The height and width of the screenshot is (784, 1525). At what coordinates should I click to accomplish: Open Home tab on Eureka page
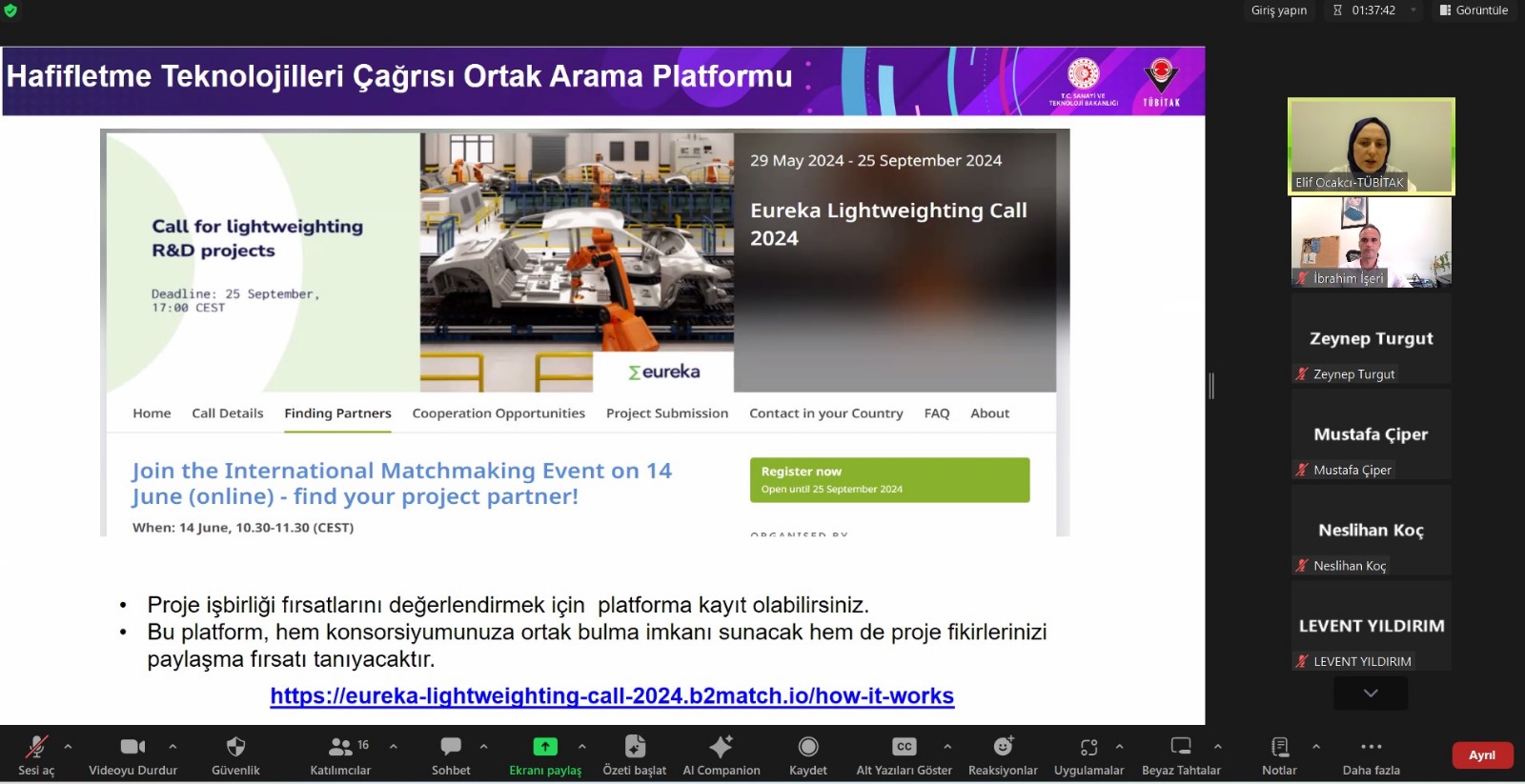coord(152,413)
